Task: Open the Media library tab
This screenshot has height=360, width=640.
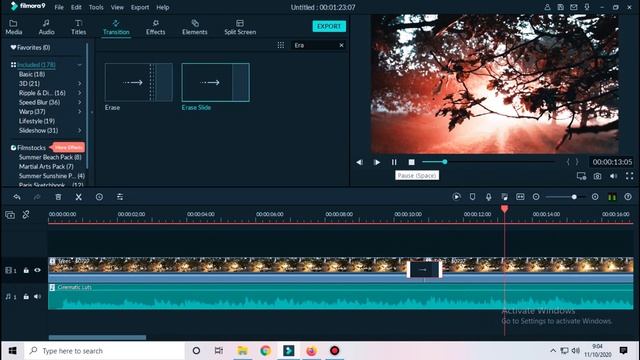Action: pyautogui.click(x=13, y=27)
